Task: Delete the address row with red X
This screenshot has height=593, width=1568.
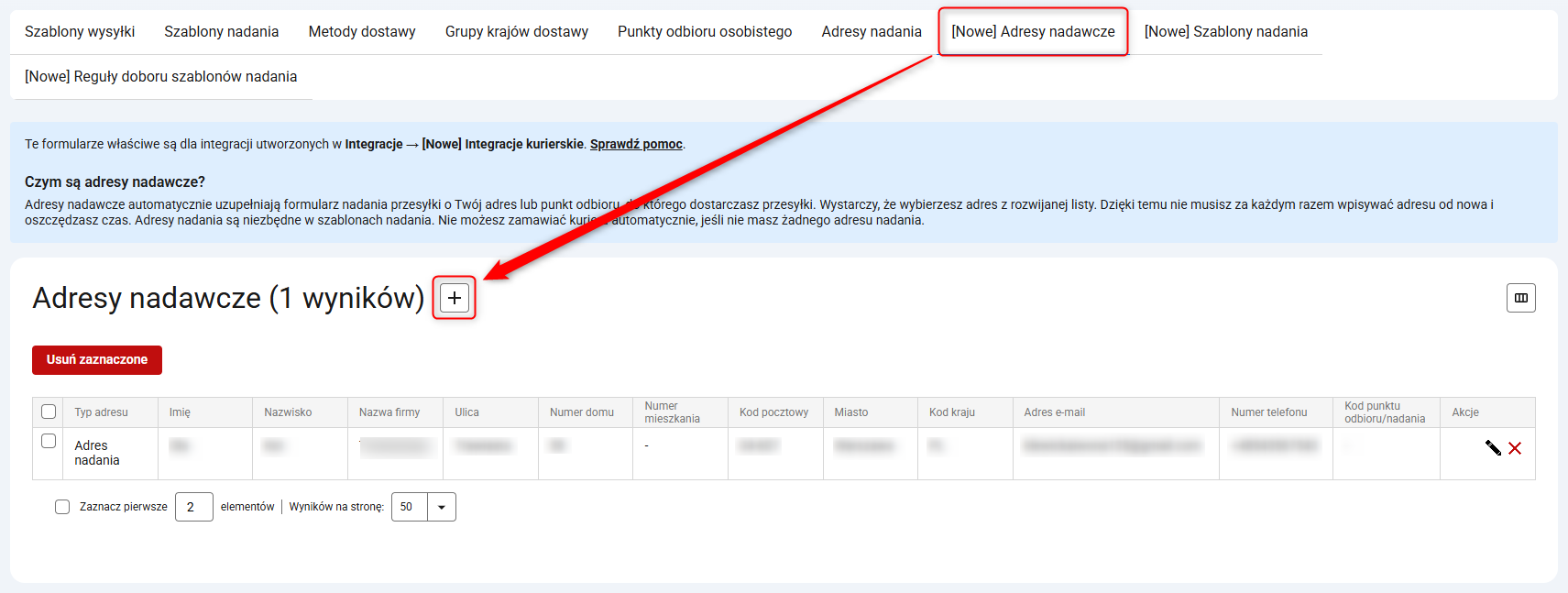Action: [x=1515, y=448]
